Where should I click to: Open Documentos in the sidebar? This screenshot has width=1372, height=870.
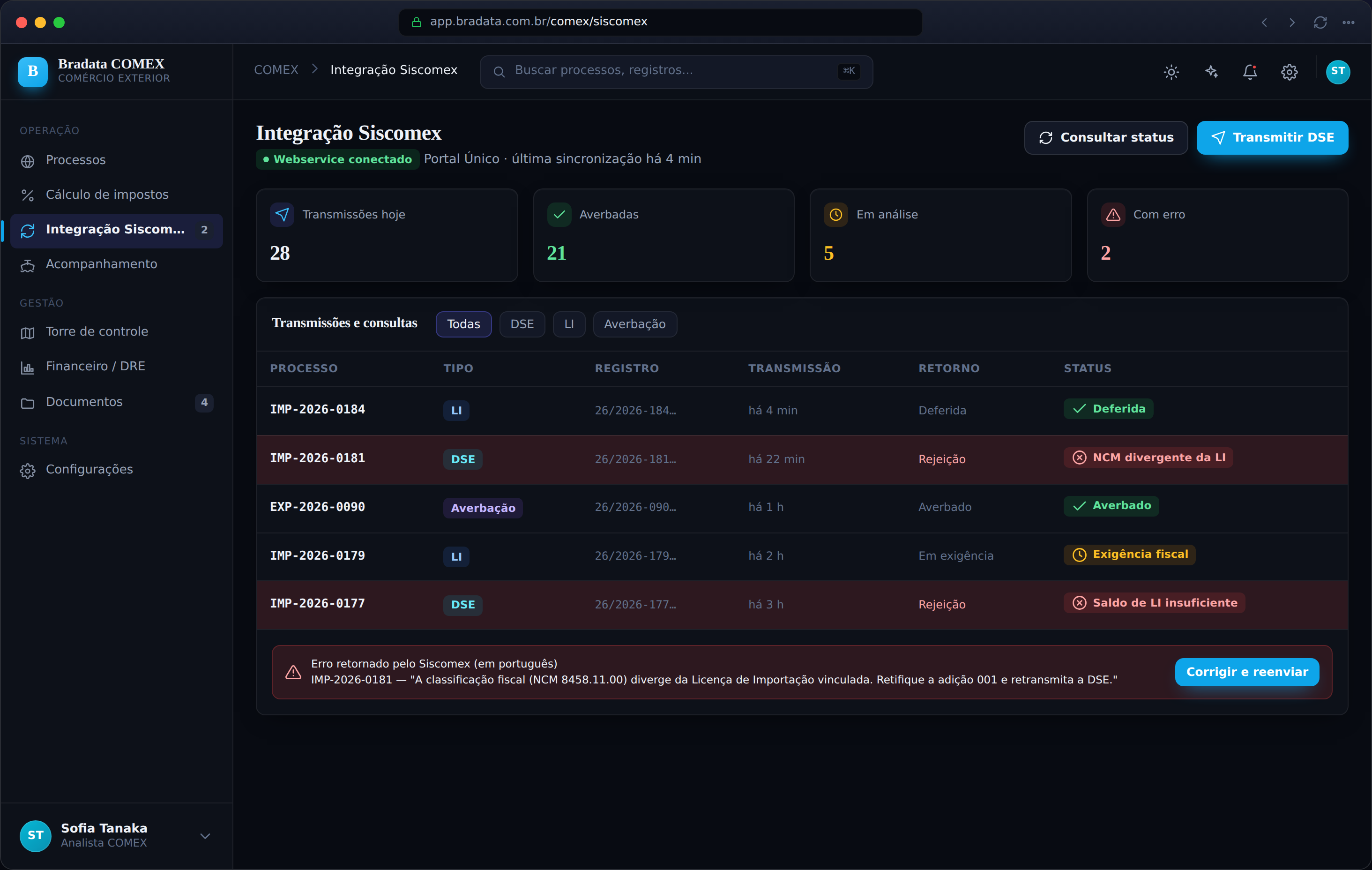(x=116, y=403)
